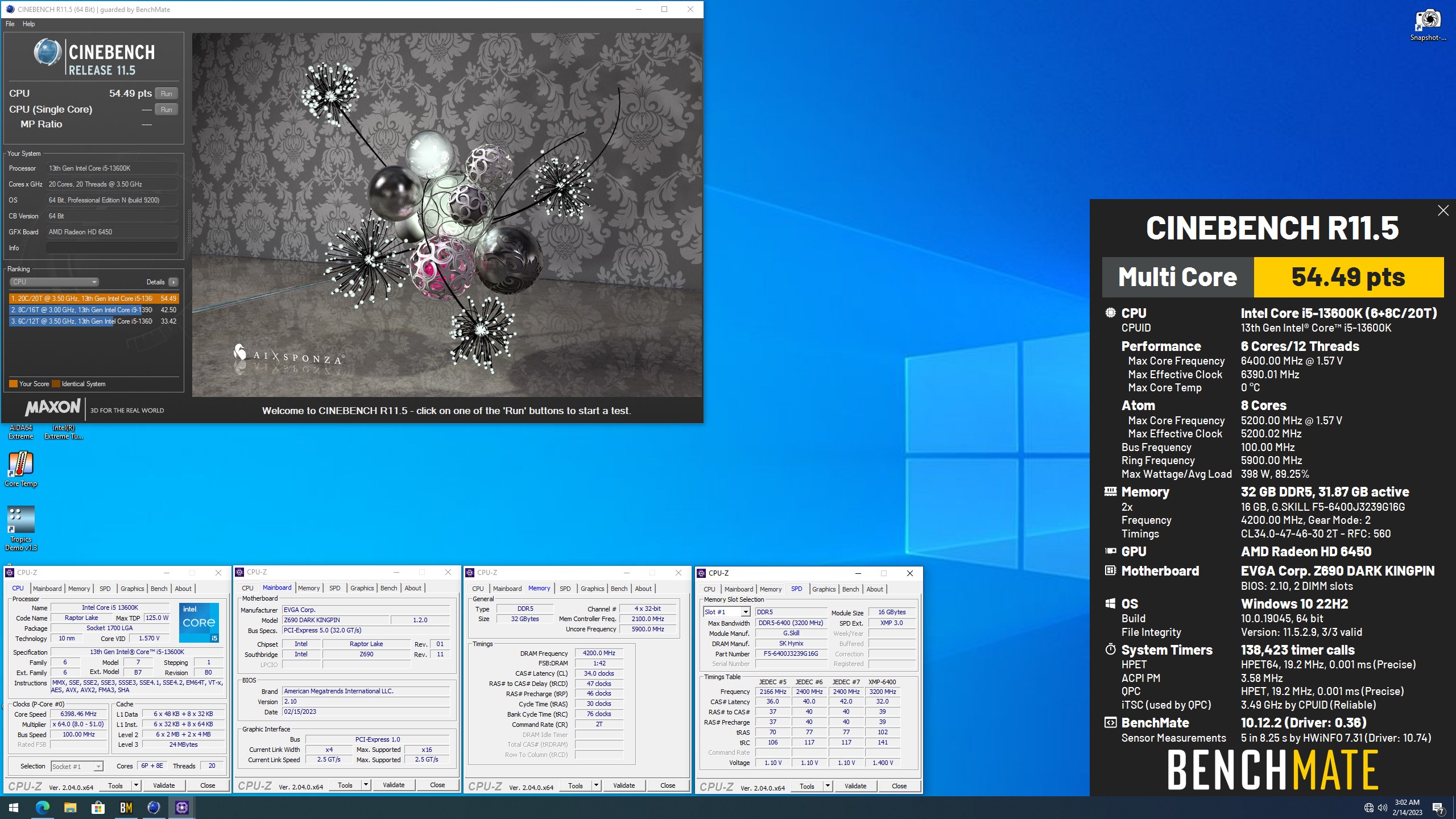Open Cinebench Help menu
Viewport: 1456px width, 819px height.
(28, 24)
